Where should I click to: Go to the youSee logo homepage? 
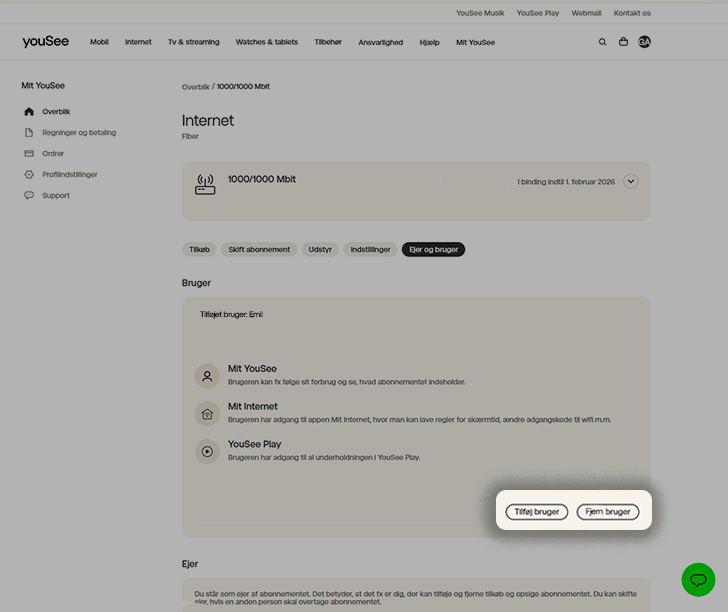(x=45, y=42)
